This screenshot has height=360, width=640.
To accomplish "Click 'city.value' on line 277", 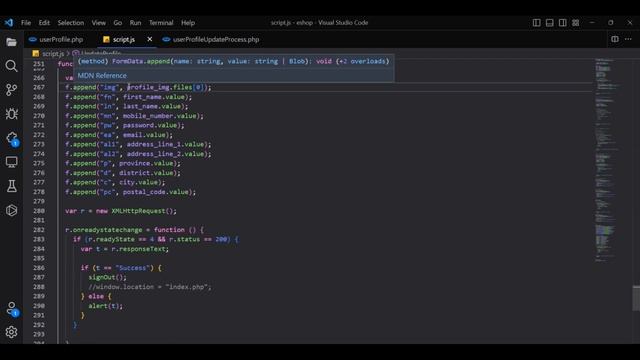I will point(138,182).
